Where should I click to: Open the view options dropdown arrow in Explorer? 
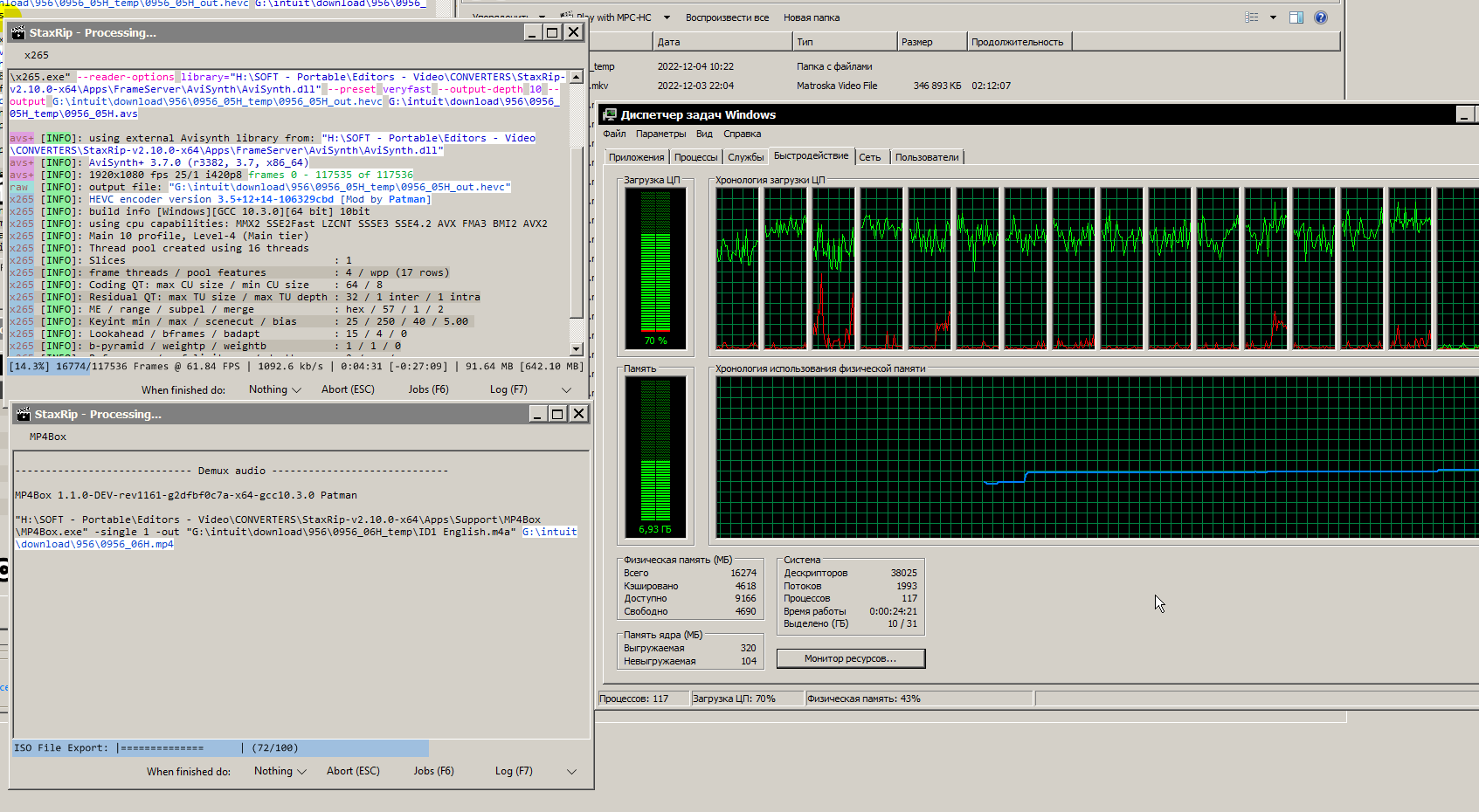1273,17
